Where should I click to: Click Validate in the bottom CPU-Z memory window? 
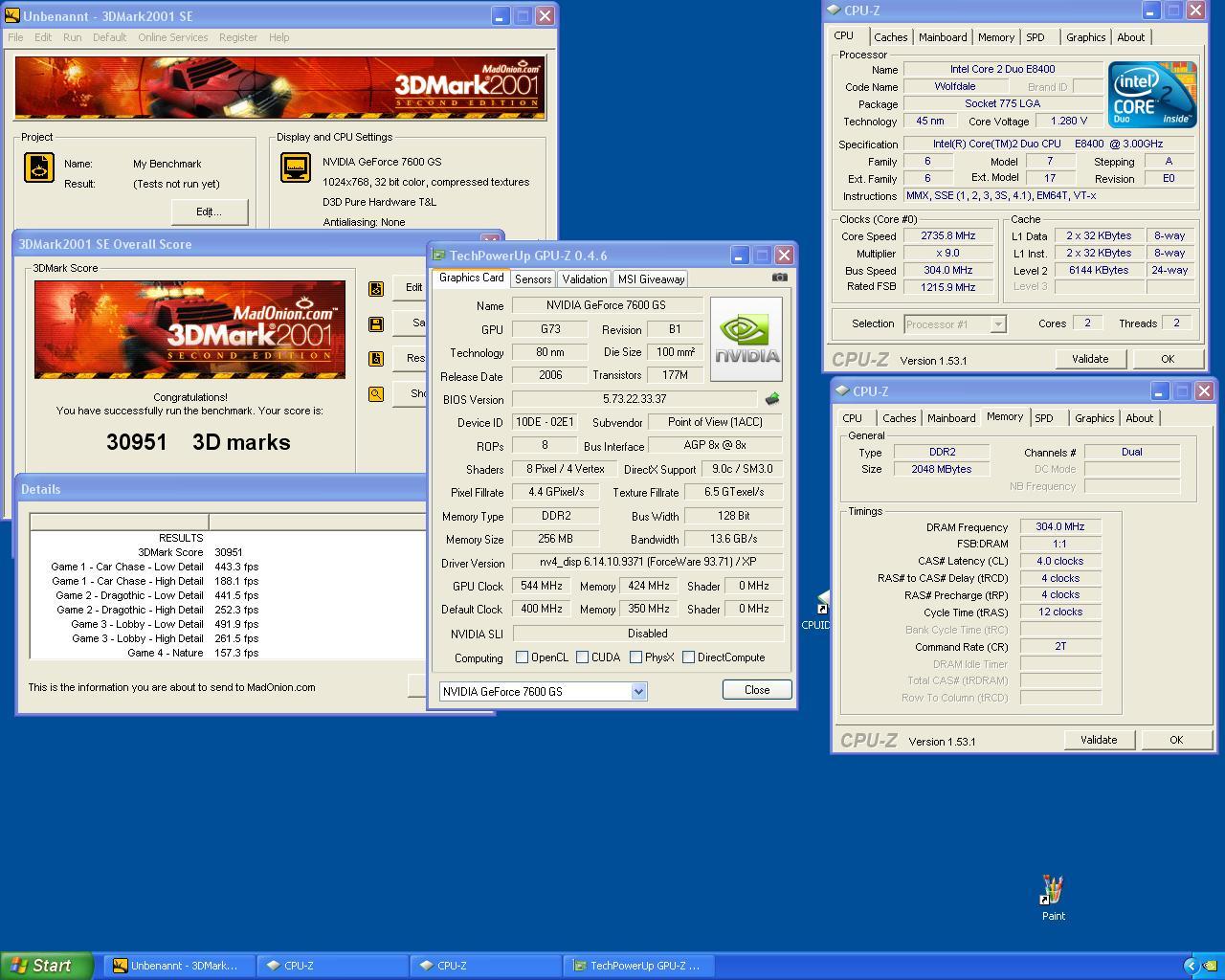click(x=1099, y=740)
